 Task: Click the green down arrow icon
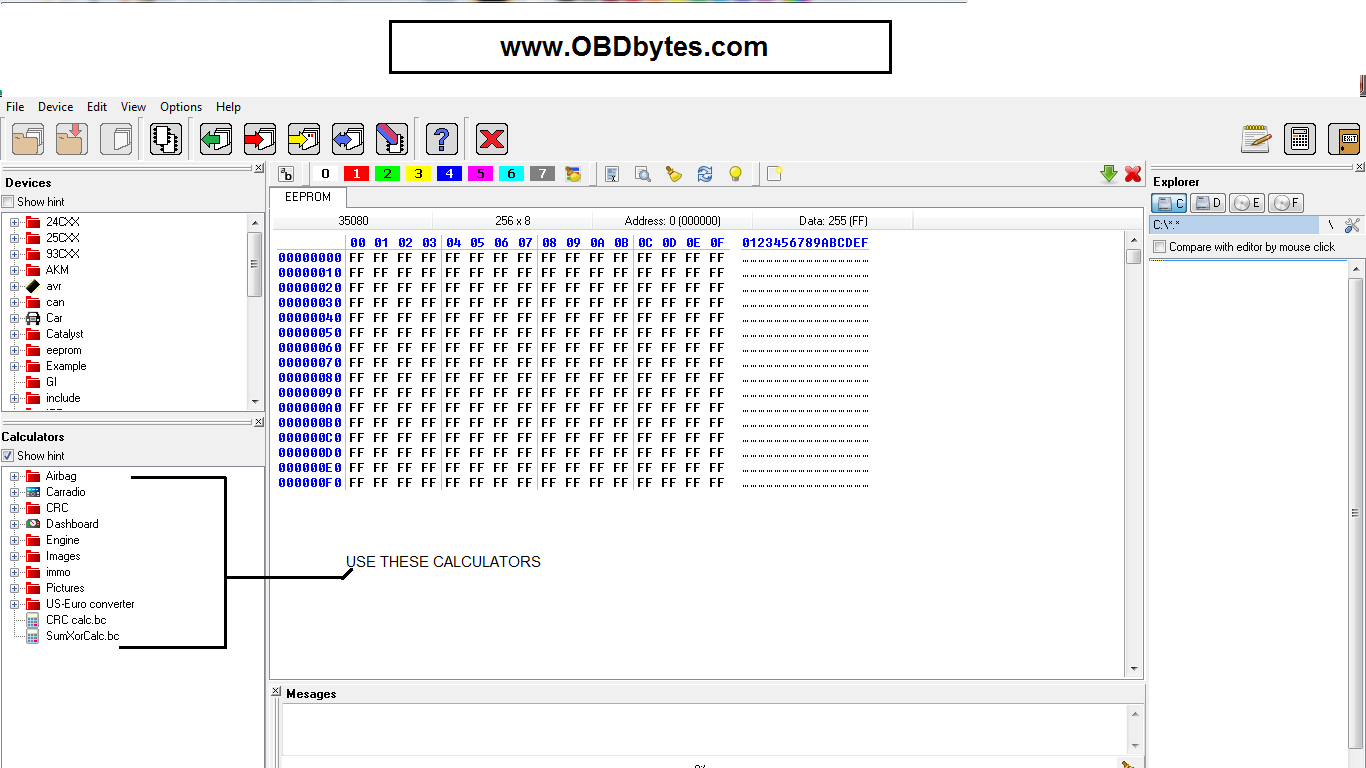click(1108, 174)
